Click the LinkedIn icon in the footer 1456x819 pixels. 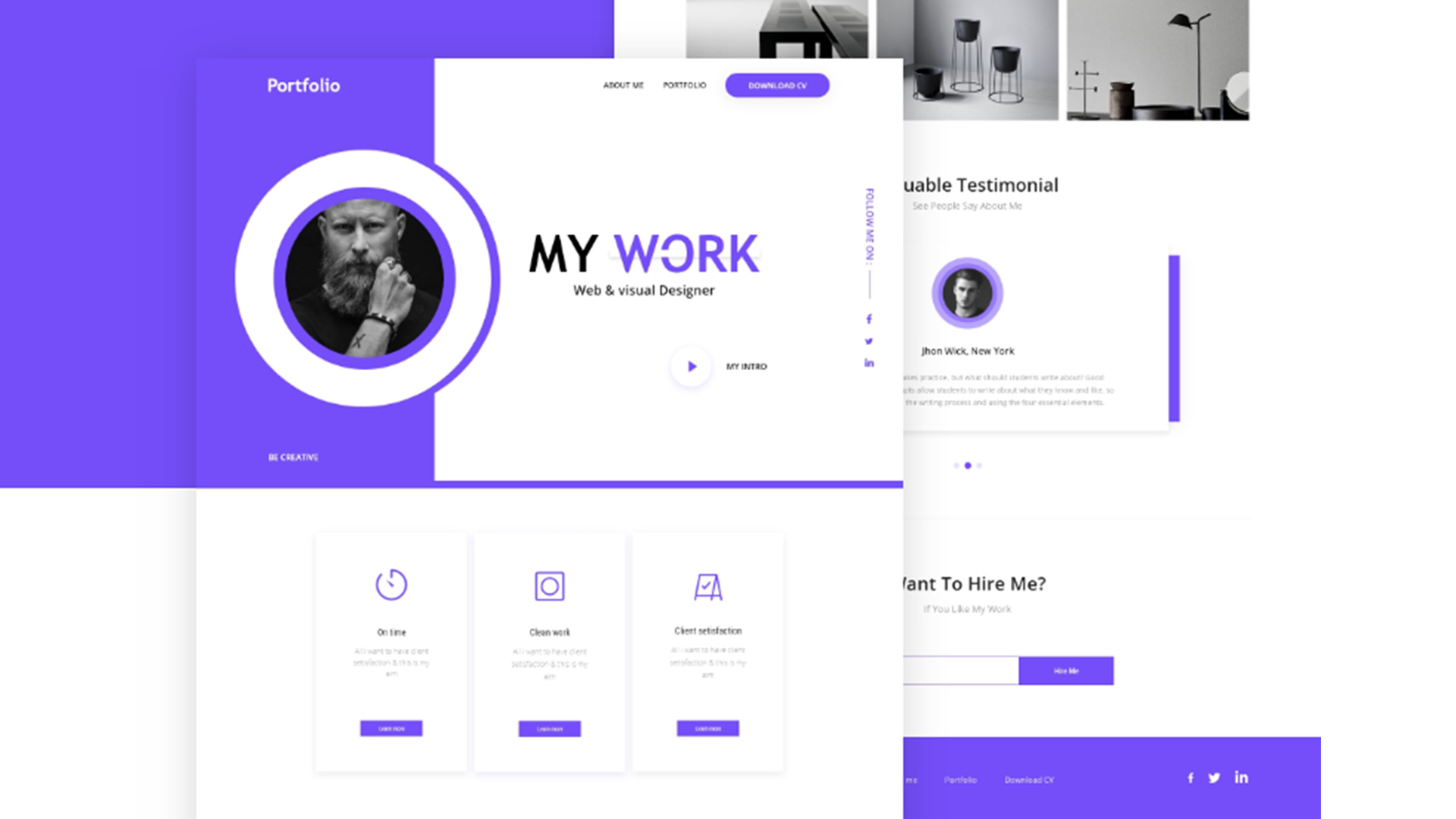(1243, 777)
